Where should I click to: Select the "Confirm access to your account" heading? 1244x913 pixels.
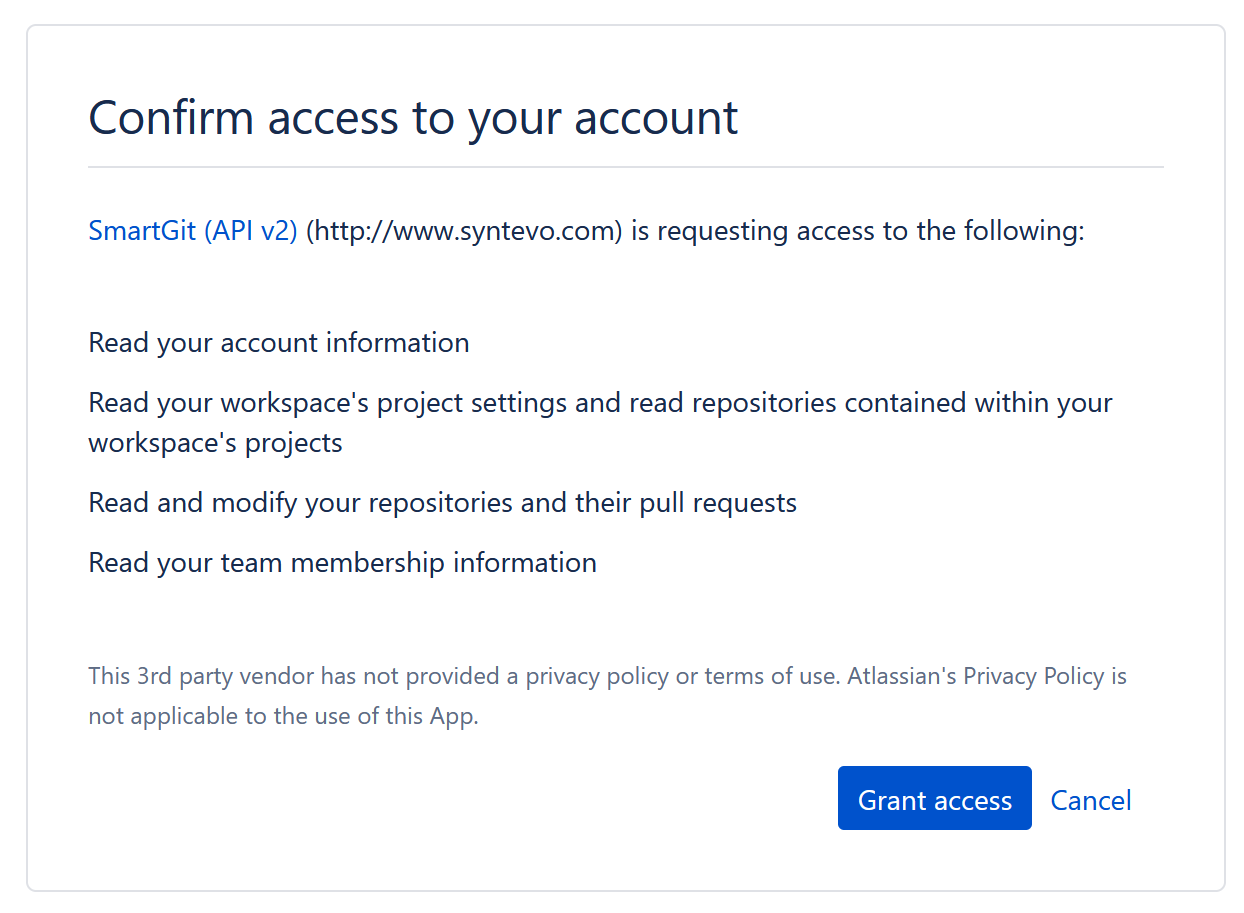[x=413, y=118]
